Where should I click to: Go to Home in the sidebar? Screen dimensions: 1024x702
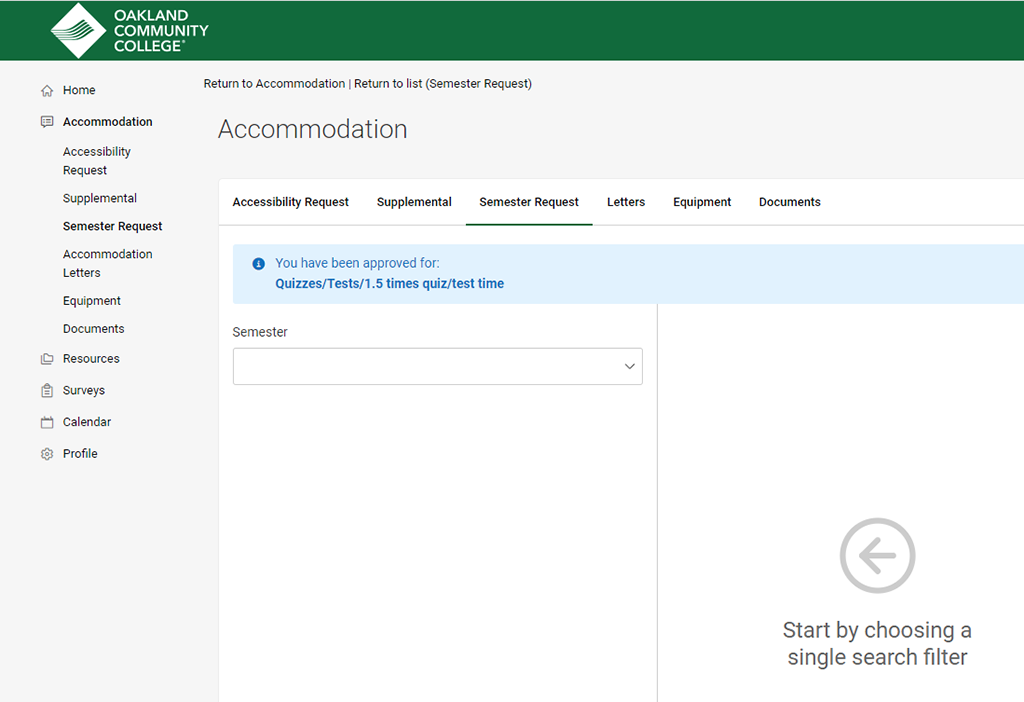[x=79, y=90]
